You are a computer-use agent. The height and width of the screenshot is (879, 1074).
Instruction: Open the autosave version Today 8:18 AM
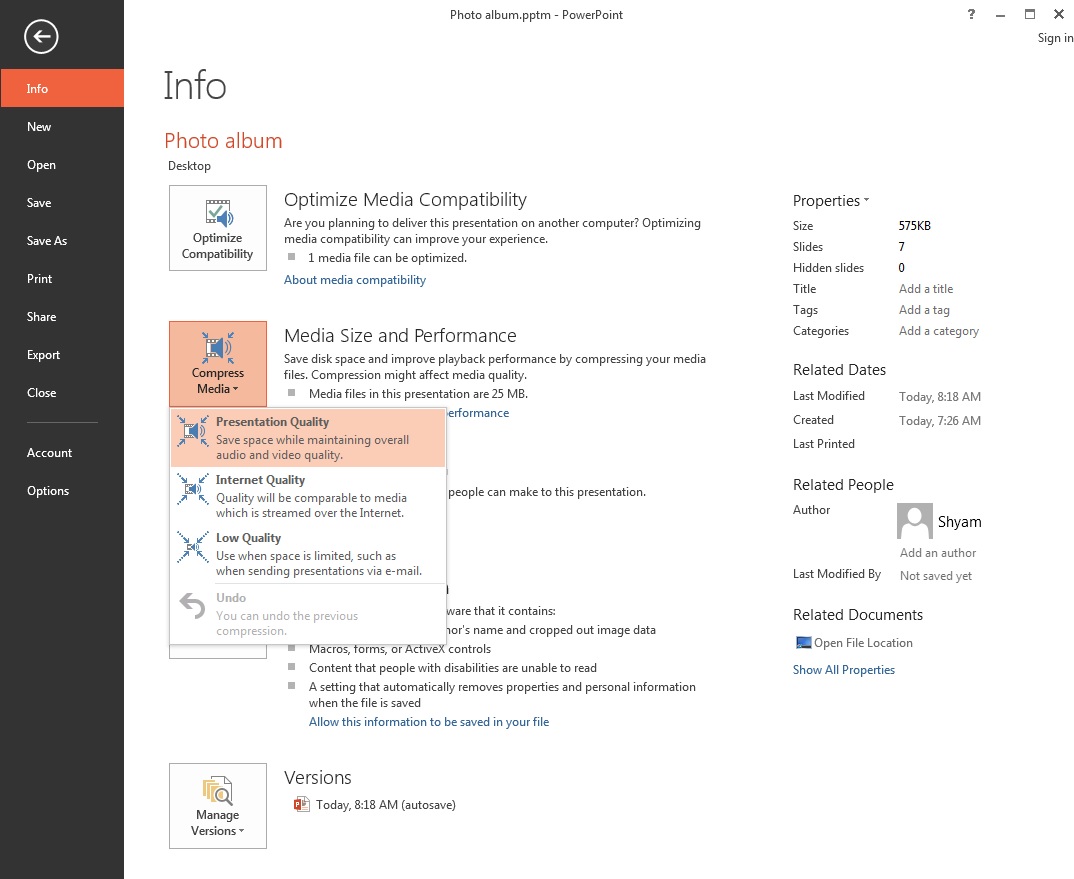[386, 805]
